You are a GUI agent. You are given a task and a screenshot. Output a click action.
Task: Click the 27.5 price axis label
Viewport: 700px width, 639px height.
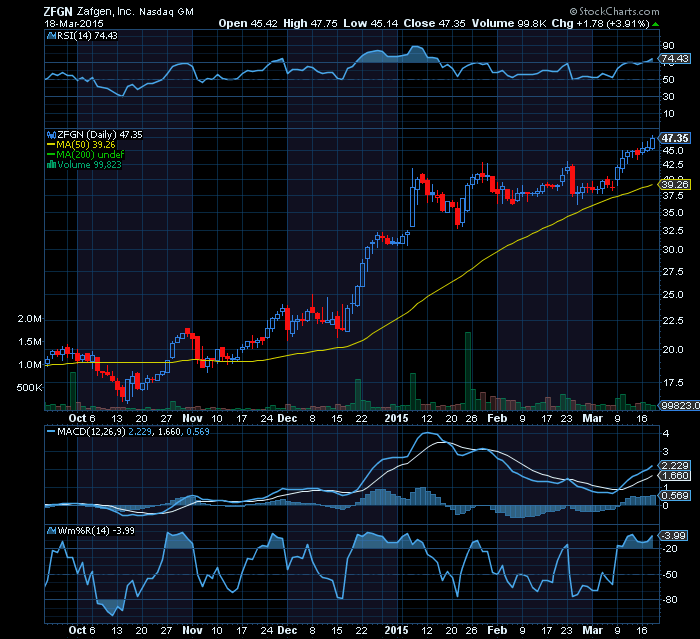[673, 271]
